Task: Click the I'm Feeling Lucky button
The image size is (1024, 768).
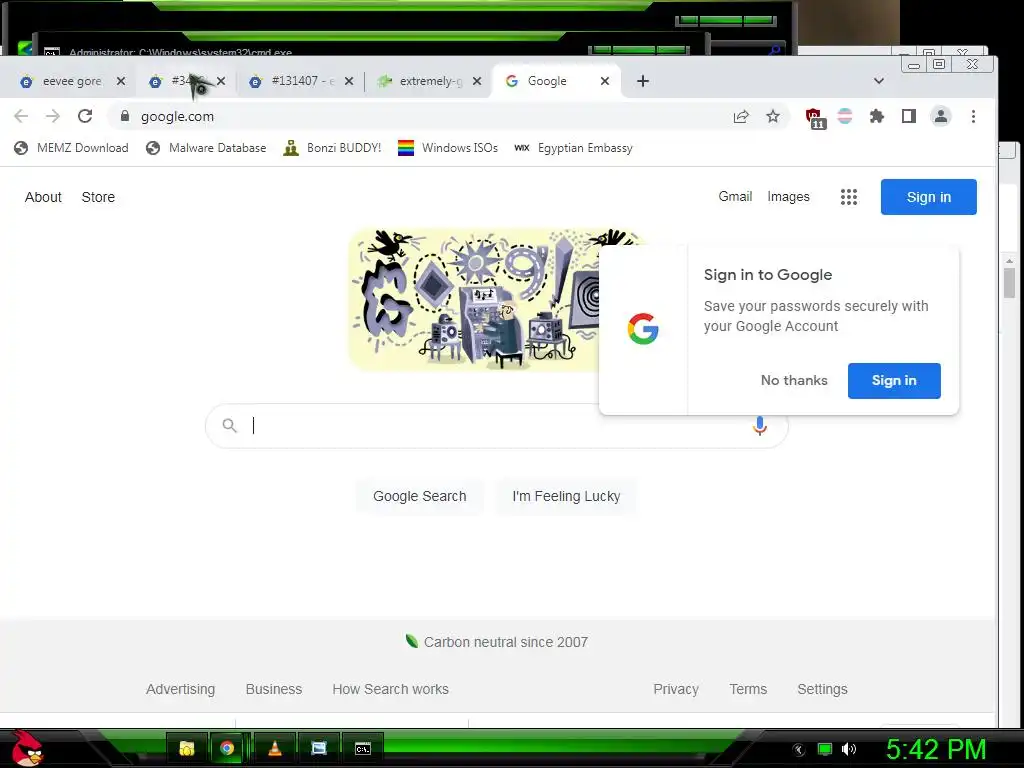Action: [566, 496]
